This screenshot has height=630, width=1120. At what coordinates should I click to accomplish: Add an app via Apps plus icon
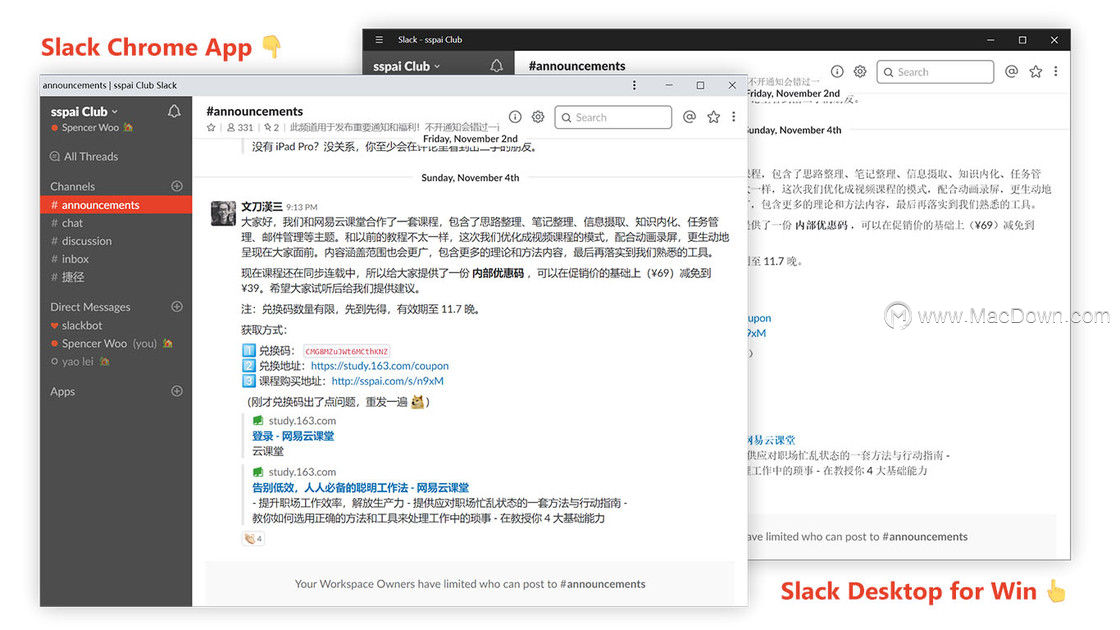[177, 391]
